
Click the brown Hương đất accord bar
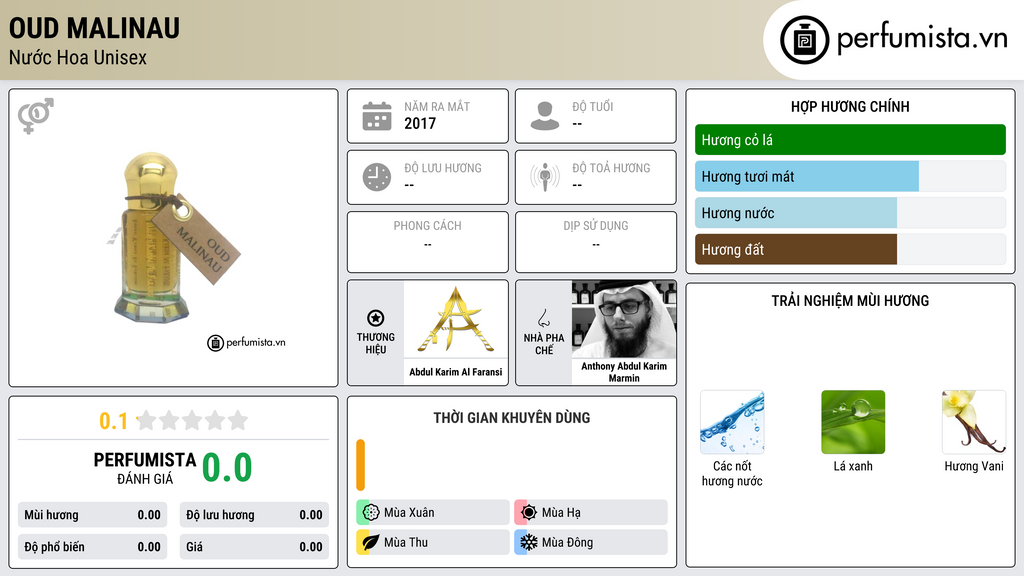[x=795, y=249]
